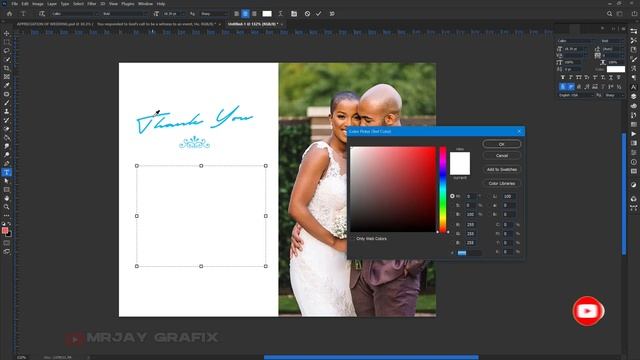Viewport: 640px width, 360px height.
Task: Center-align the text in options bar
Action: point(245,13)
